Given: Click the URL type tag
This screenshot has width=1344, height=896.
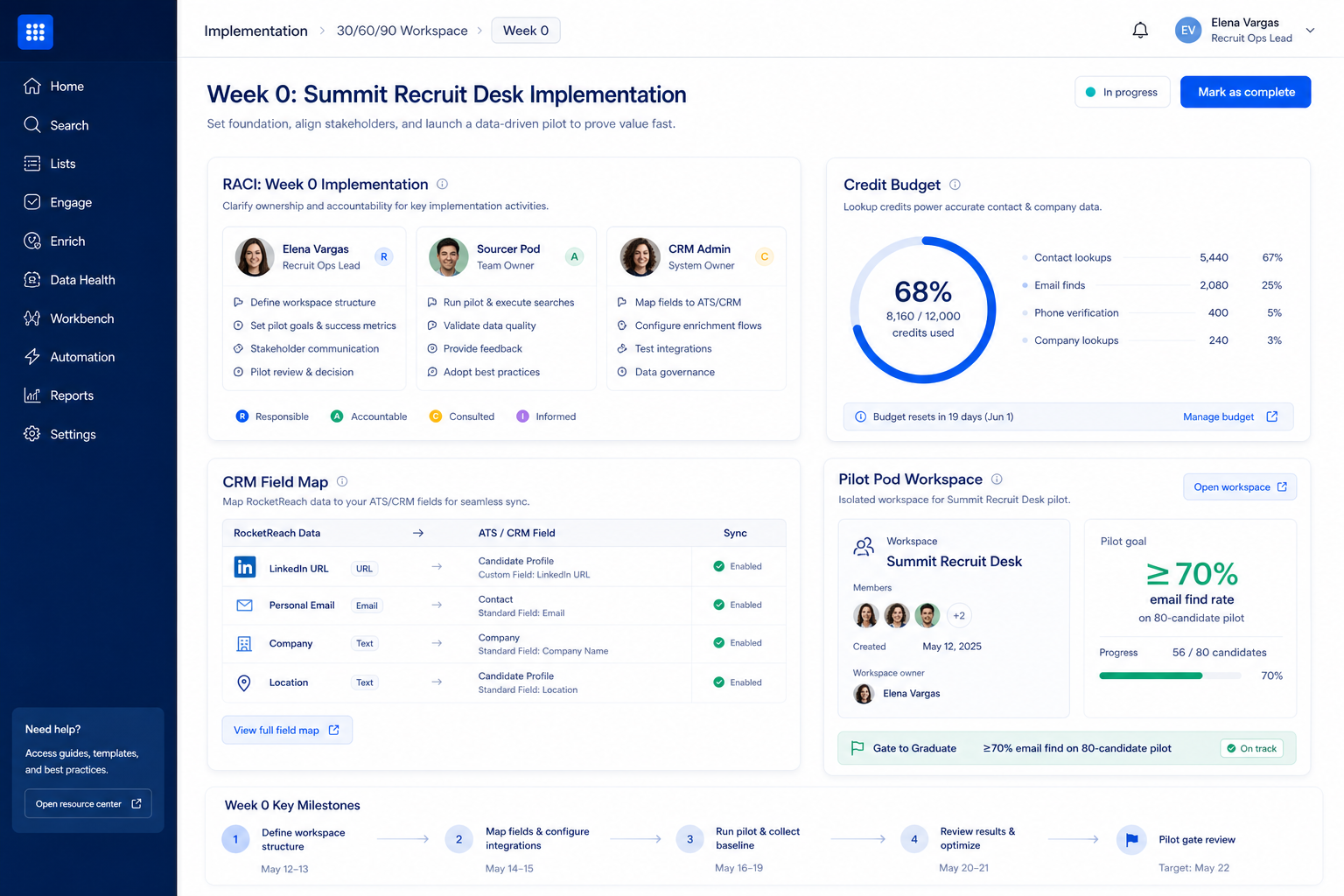Looking at the screenshot, I should (364, 569).
